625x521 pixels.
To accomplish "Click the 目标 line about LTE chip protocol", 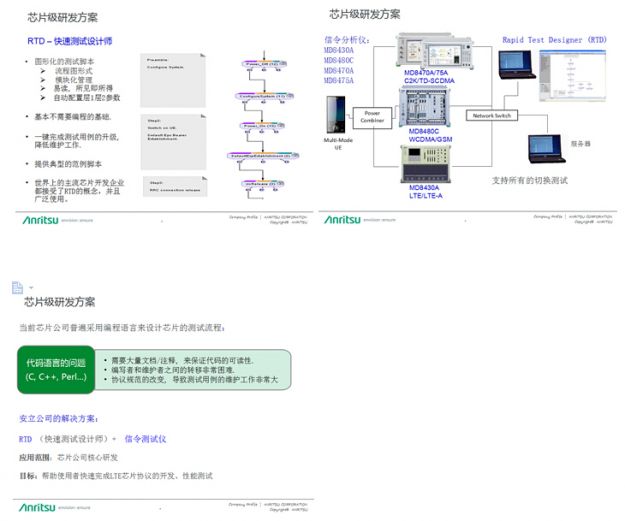I will tap(116, 476).
